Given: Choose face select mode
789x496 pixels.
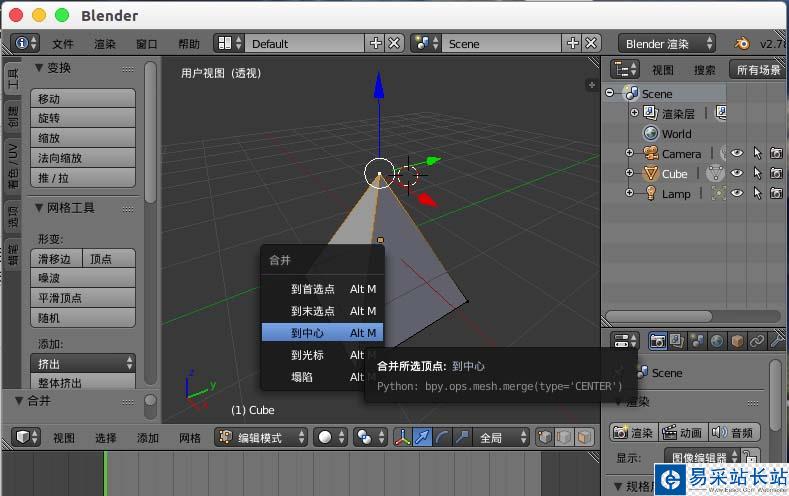Looking at the screenshot, I should point(584,437).
